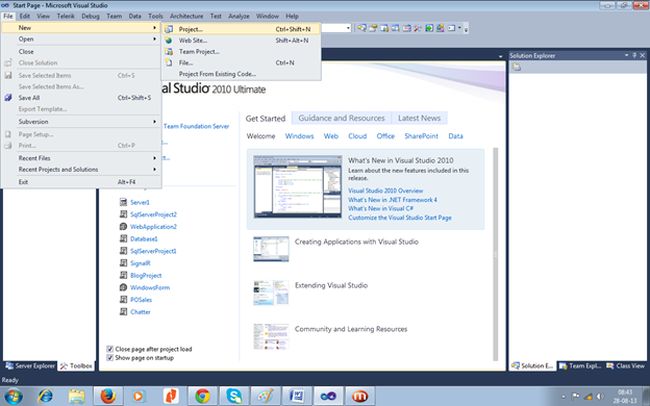
Task: Click the Web Site globe icon
Action: [169, 40]
